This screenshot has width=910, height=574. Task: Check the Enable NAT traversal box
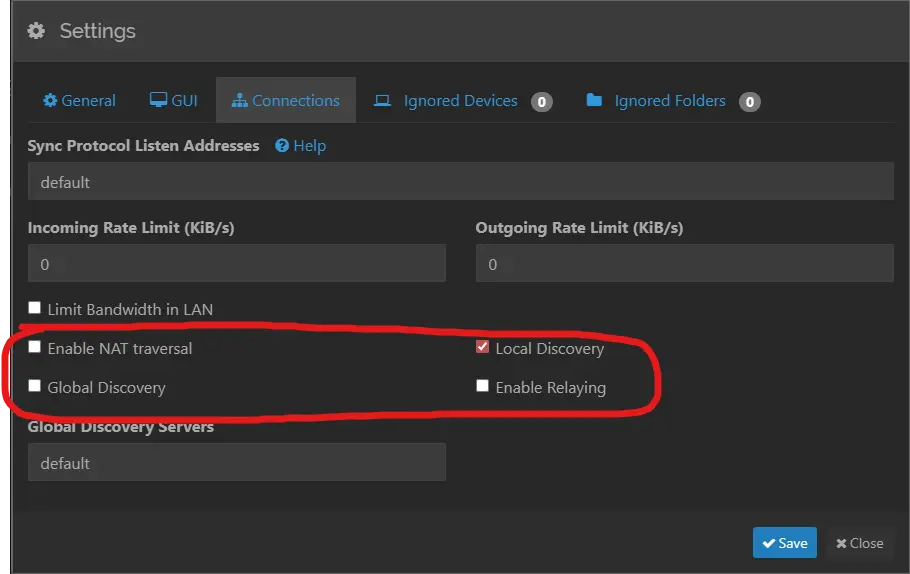[35, 347]
